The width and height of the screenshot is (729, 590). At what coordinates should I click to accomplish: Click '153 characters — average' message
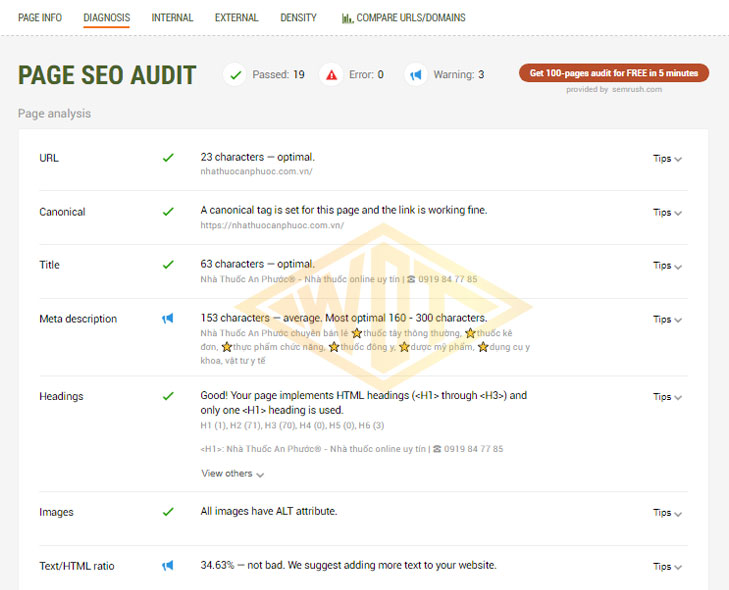(344, 318)
